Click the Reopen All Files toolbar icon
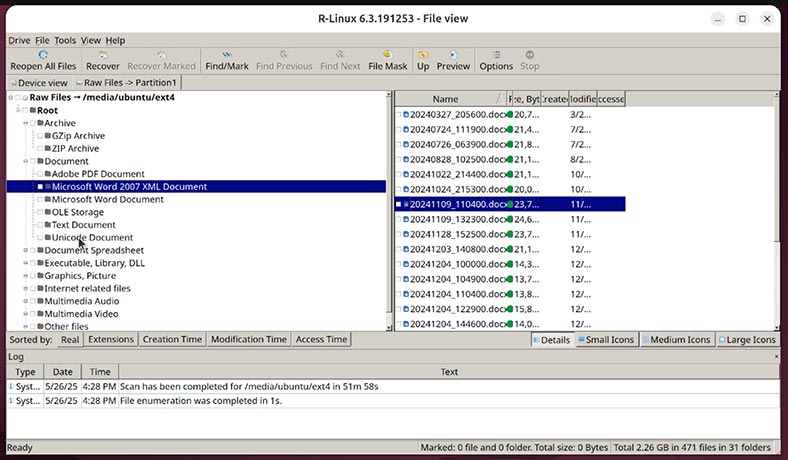 click(x=43, y=55)
